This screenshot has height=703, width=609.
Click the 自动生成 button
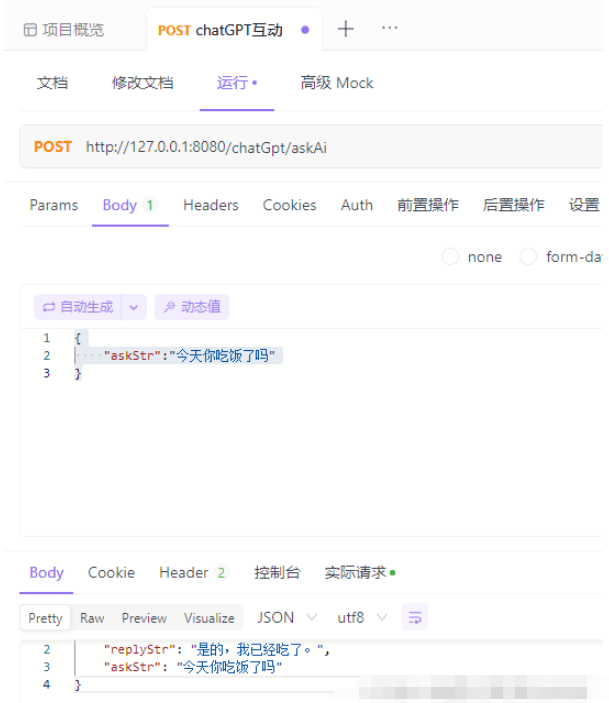coord(78,307)
